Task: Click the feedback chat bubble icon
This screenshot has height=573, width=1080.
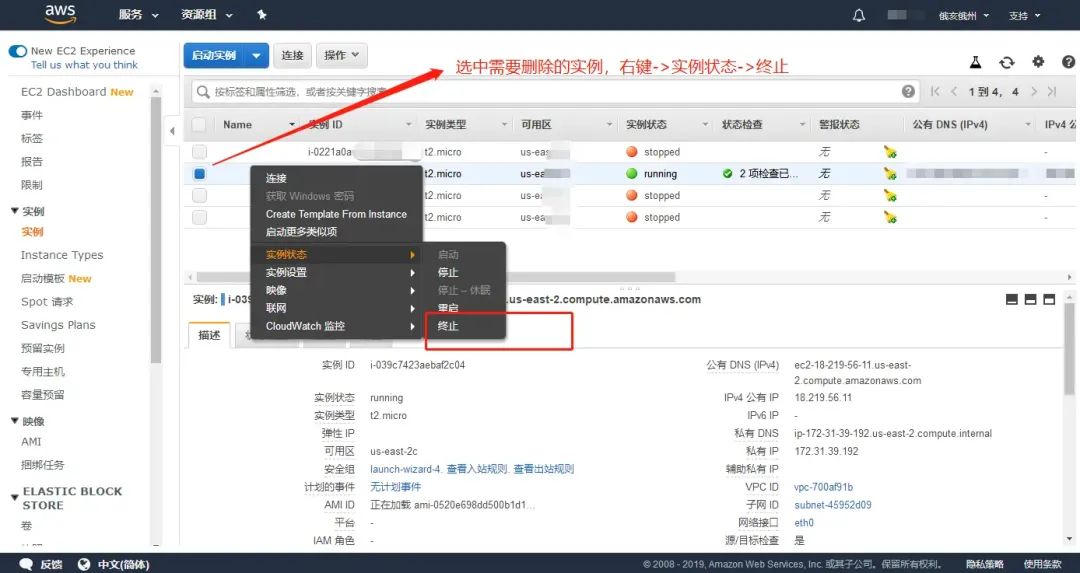Action: 26,564
